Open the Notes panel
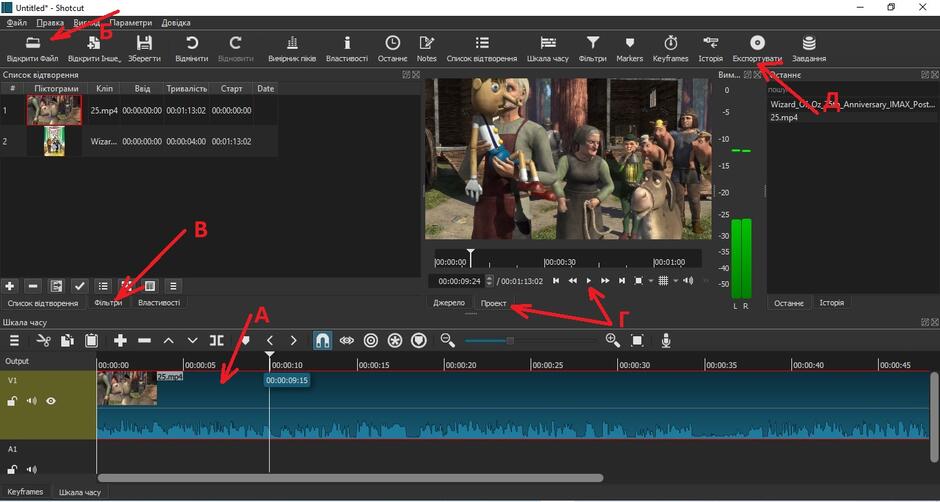 tap(426, 49)
